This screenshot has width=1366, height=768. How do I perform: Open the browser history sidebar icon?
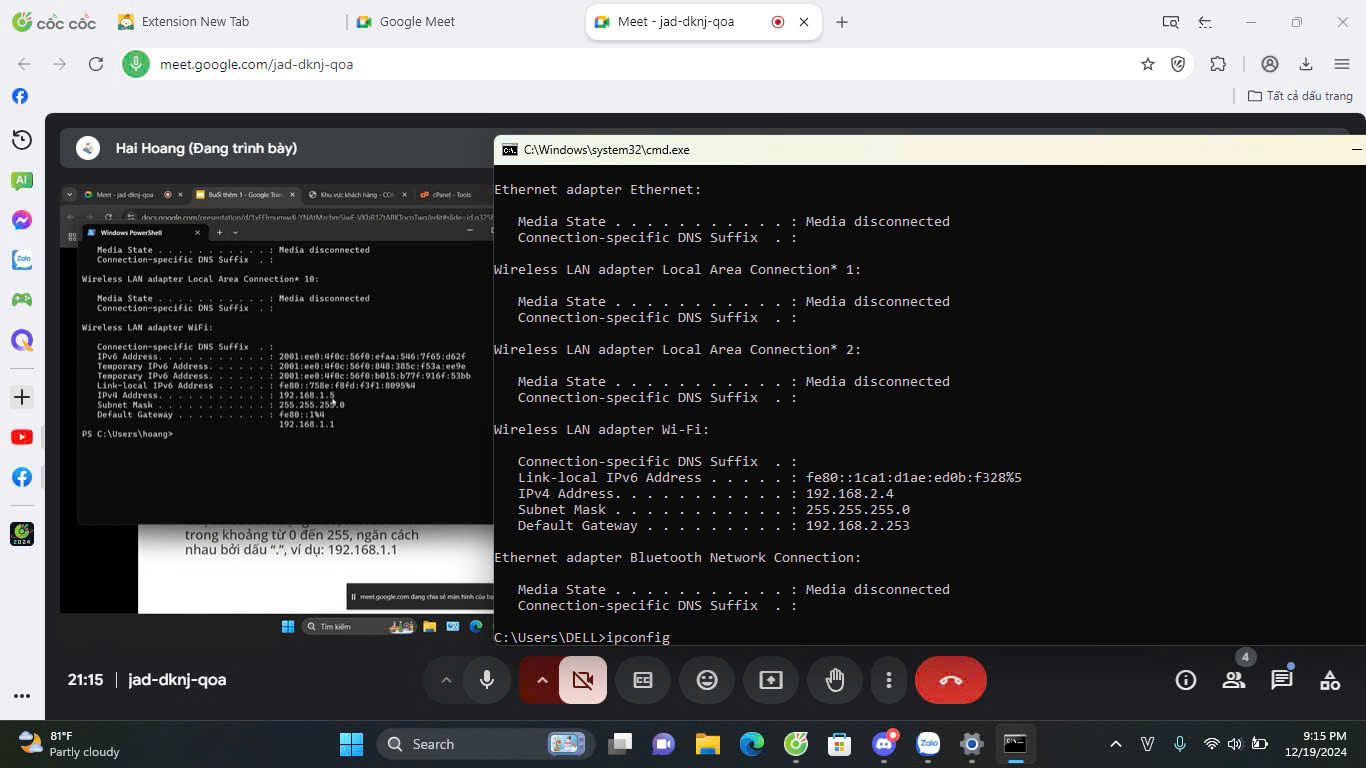(x=21, y=140)
